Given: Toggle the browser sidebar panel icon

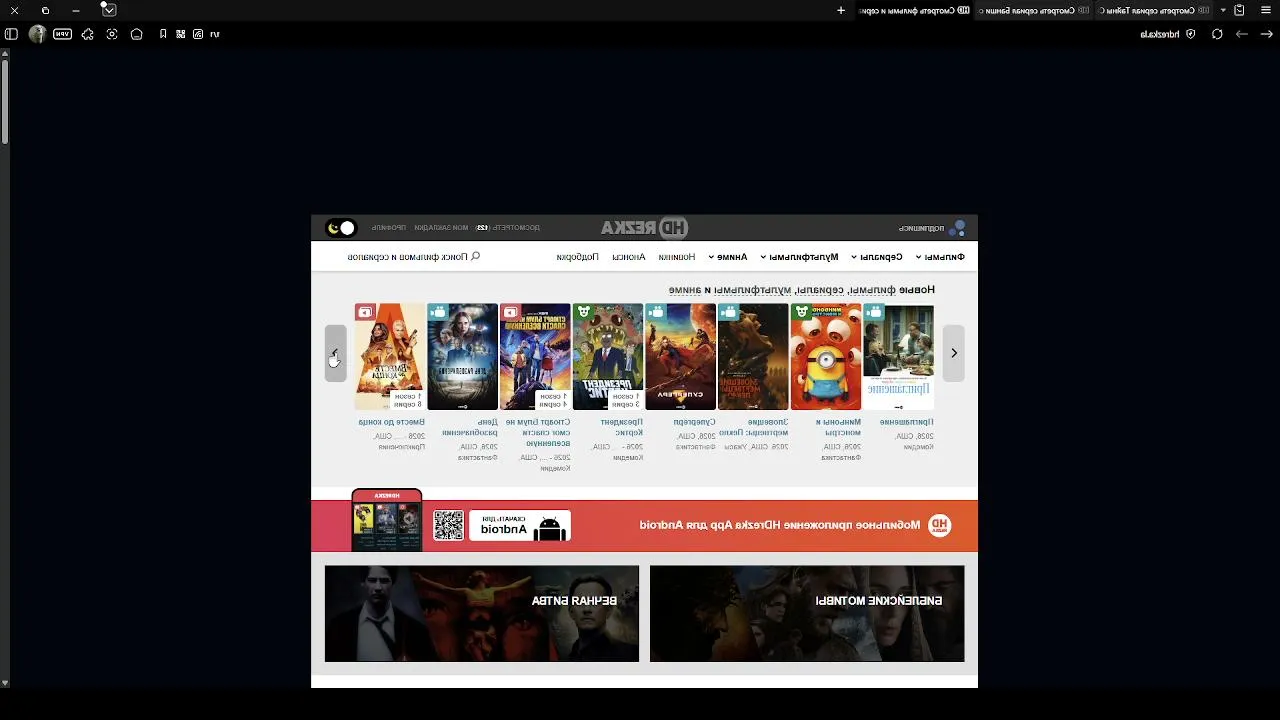Looking at the screenshot, I should coord(11,34).
